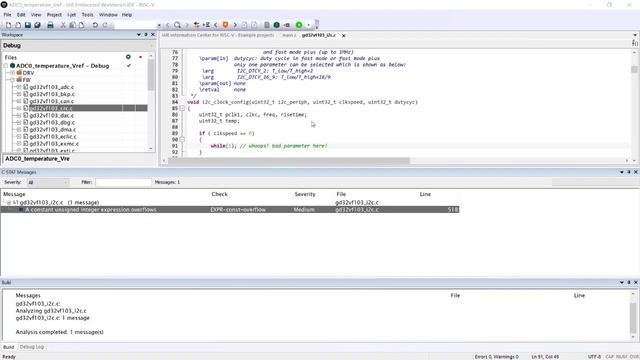The image size is (640, 360).
Task: Click the Save toolbar icon
Action: pyautogui.click(x=28, y=25)
